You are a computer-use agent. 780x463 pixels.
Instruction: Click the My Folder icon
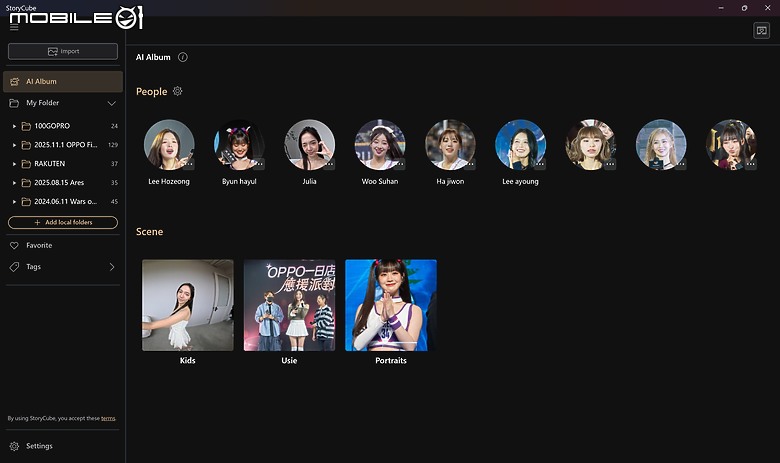(14, 103)
